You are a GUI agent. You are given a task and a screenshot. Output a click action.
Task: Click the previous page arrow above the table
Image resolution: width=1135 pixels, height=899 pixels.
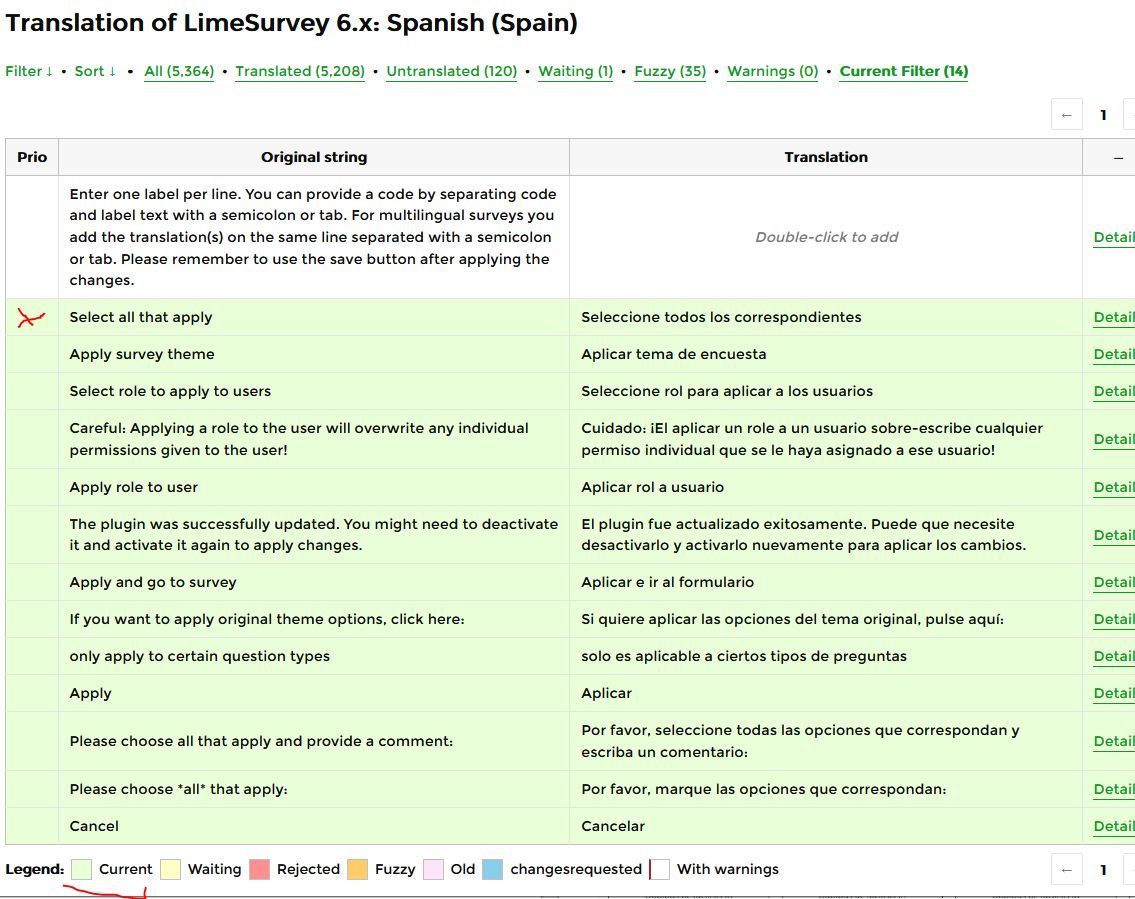(1066, 115)
